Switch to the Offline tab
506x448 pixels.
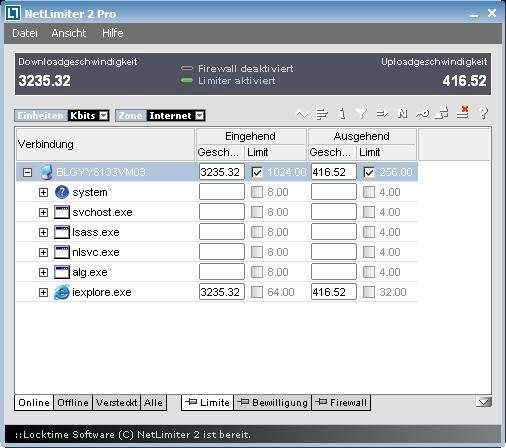pyautogui.click(x=73, y=403)
